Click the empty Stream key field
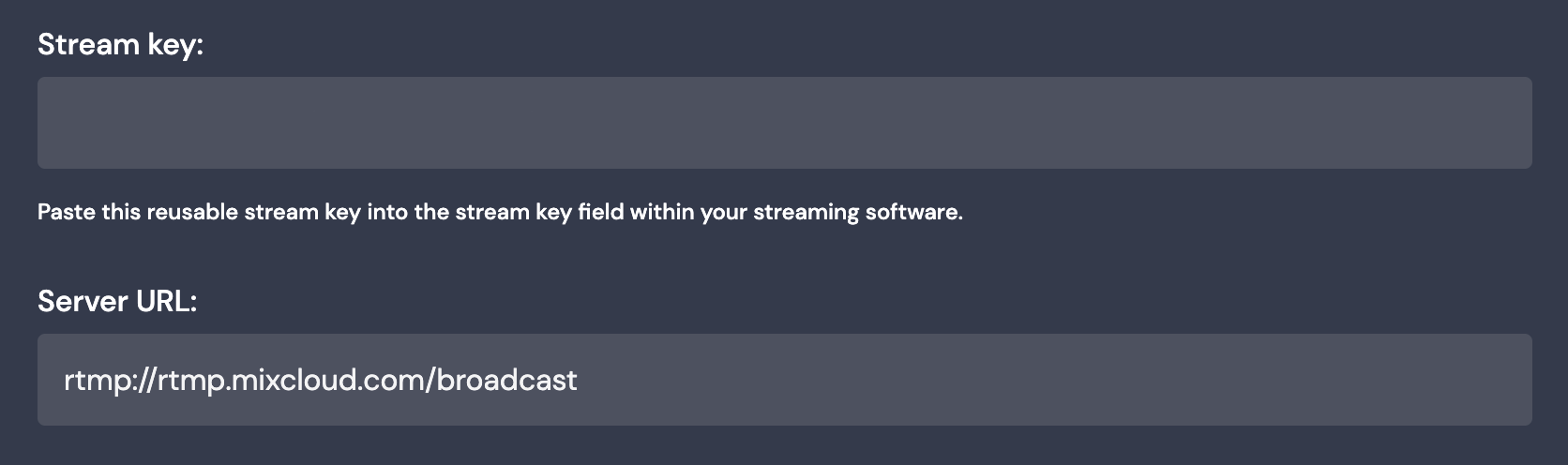Screen dimensions: 1568x465 click(x=784, y=123)
